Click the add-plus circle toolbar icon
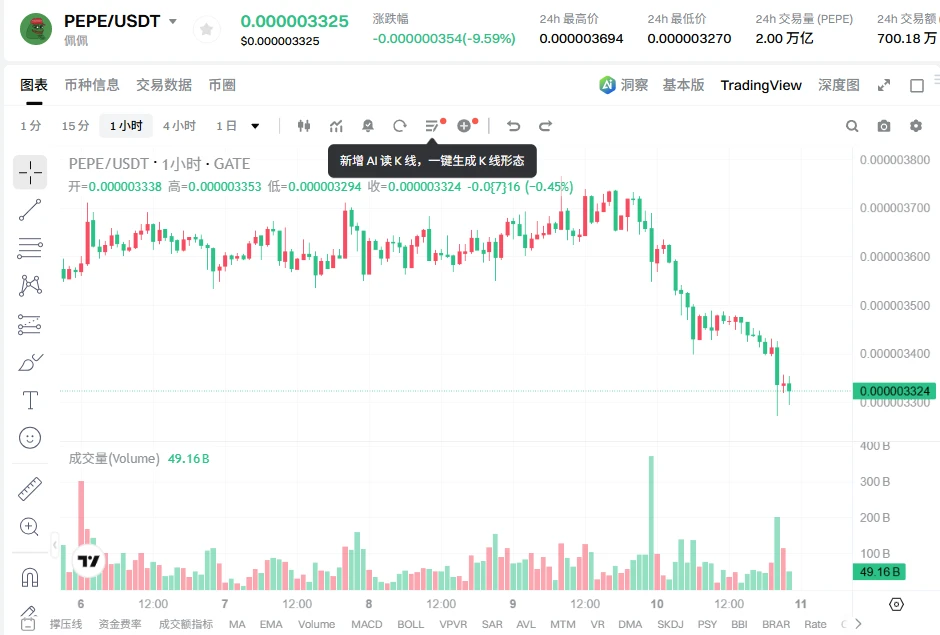This screenshot has width=940, height=635. point(464,126)
